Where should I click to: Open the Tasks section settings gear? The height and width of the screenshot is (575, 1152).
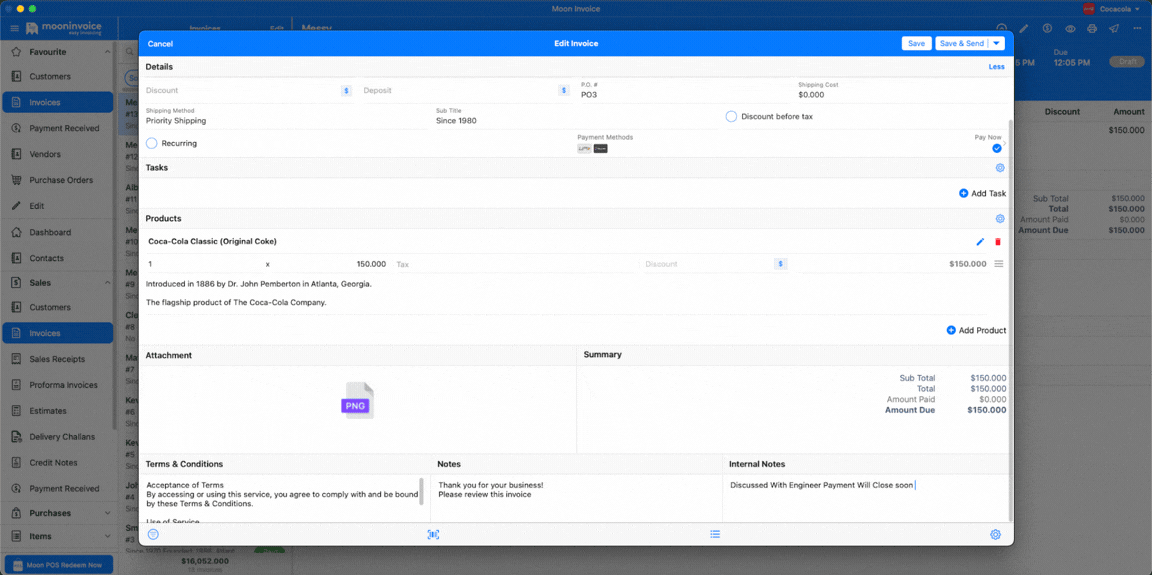point(1000,167)
